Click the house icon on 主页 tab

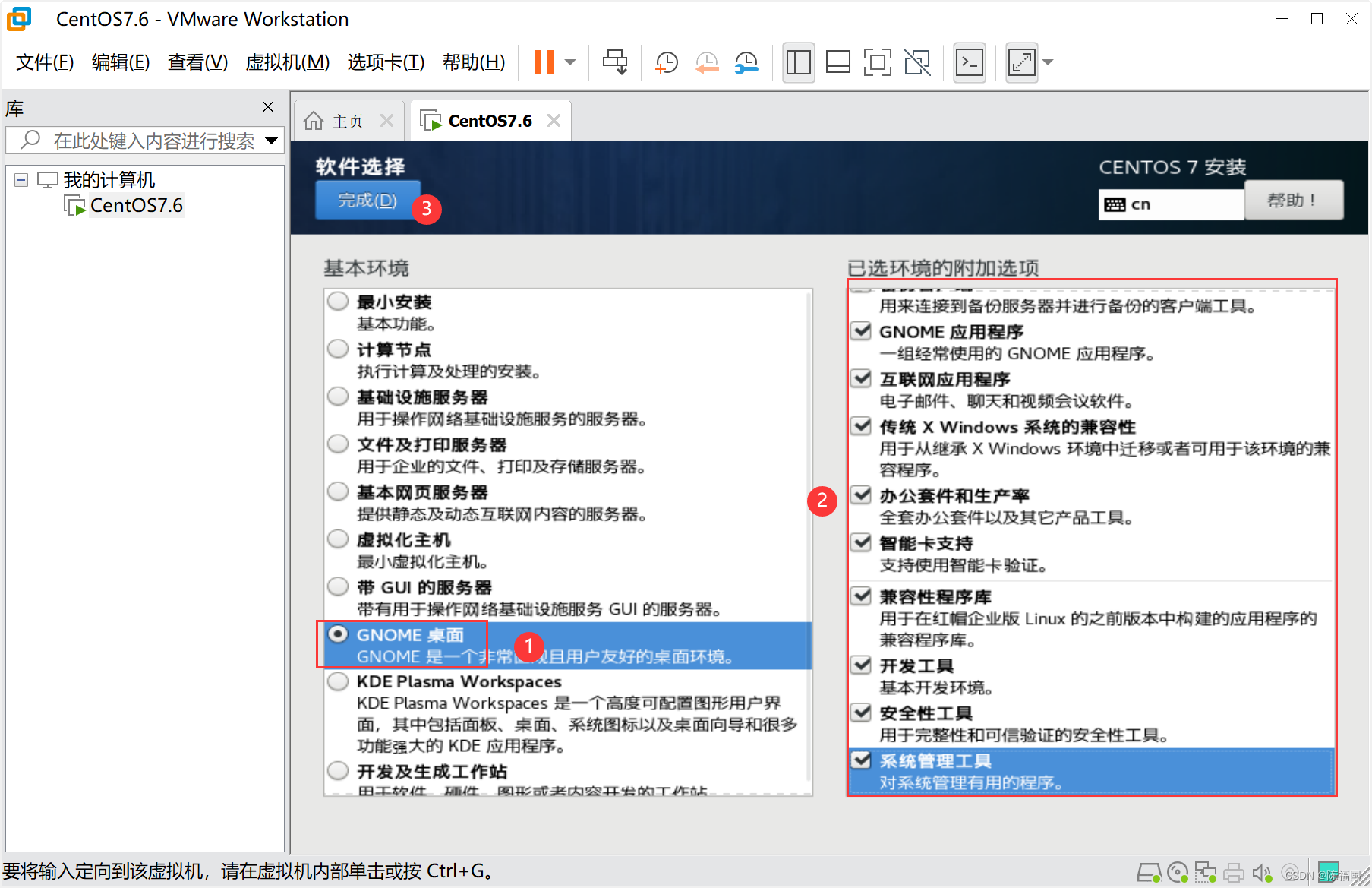[314, 121]
